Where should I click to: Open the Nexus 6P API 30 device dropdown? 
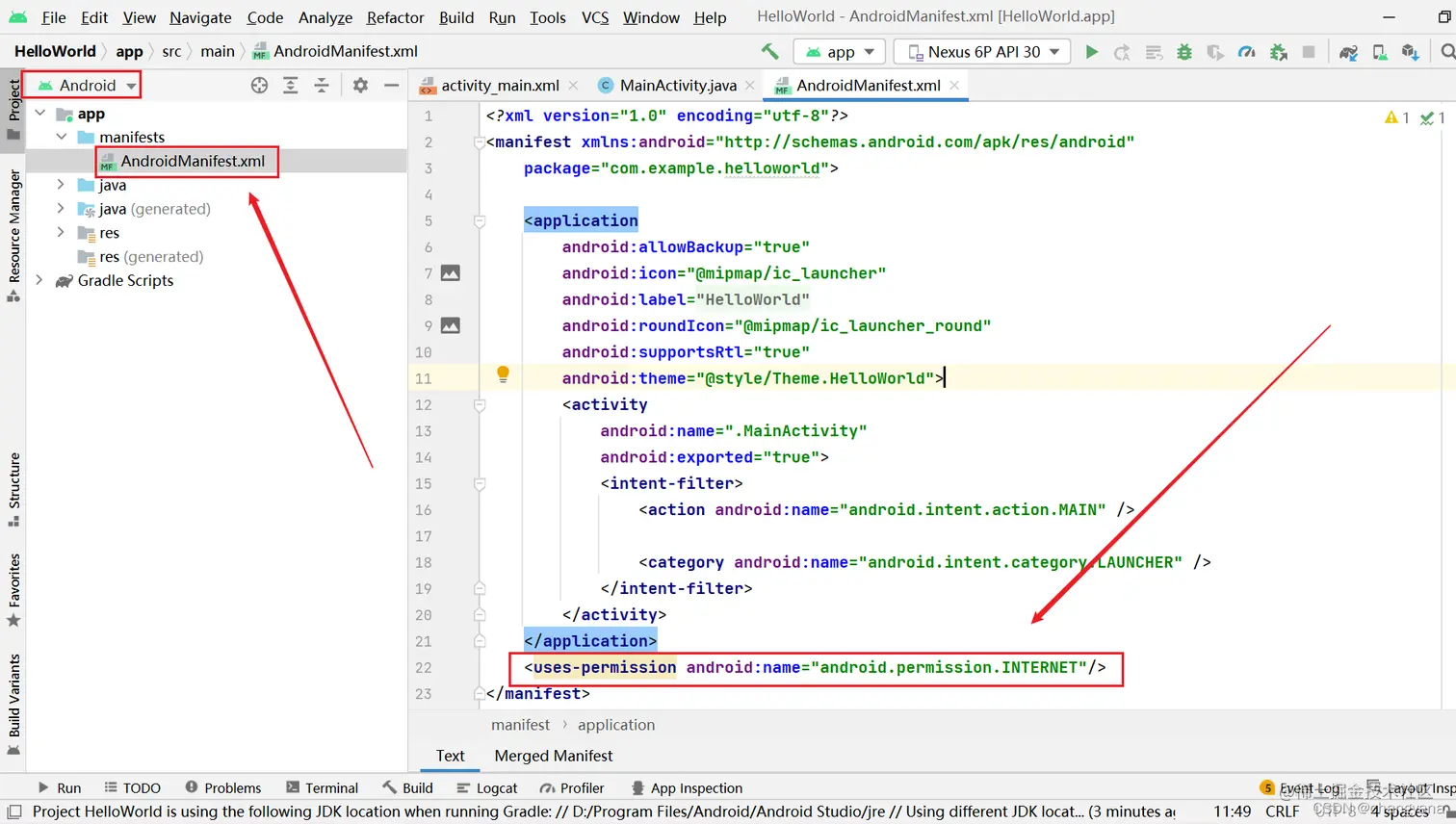pos(982,52)
